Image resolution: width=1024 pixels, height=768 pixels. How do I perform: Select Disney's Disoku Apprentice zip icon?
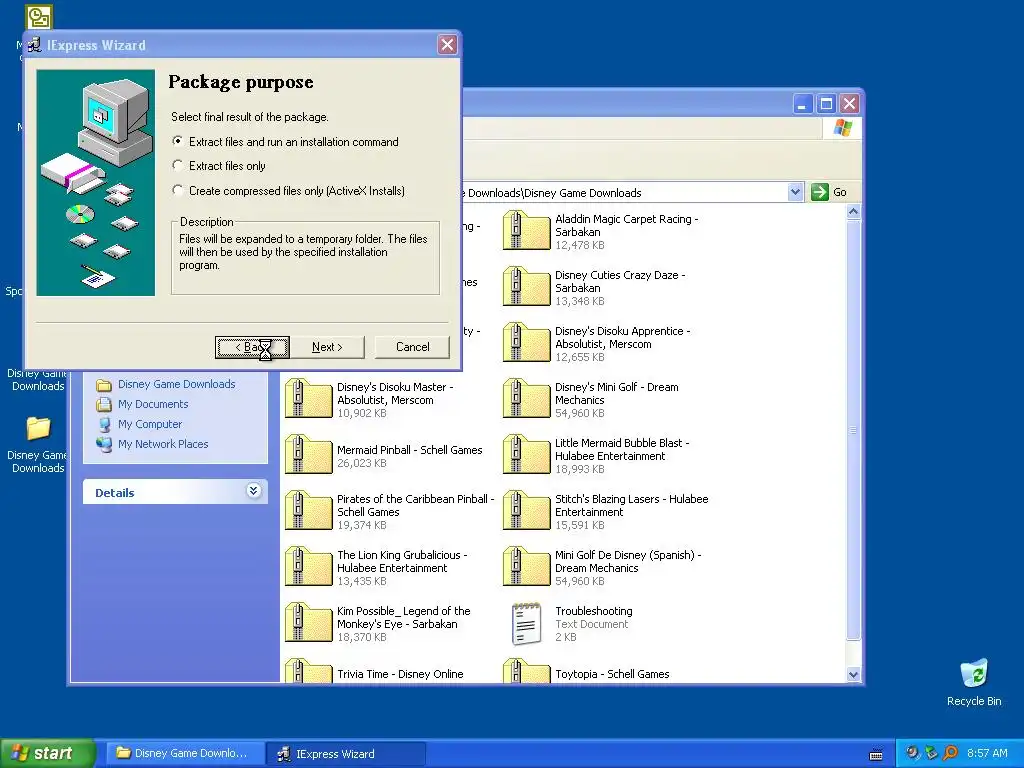[x=526, y=343]
